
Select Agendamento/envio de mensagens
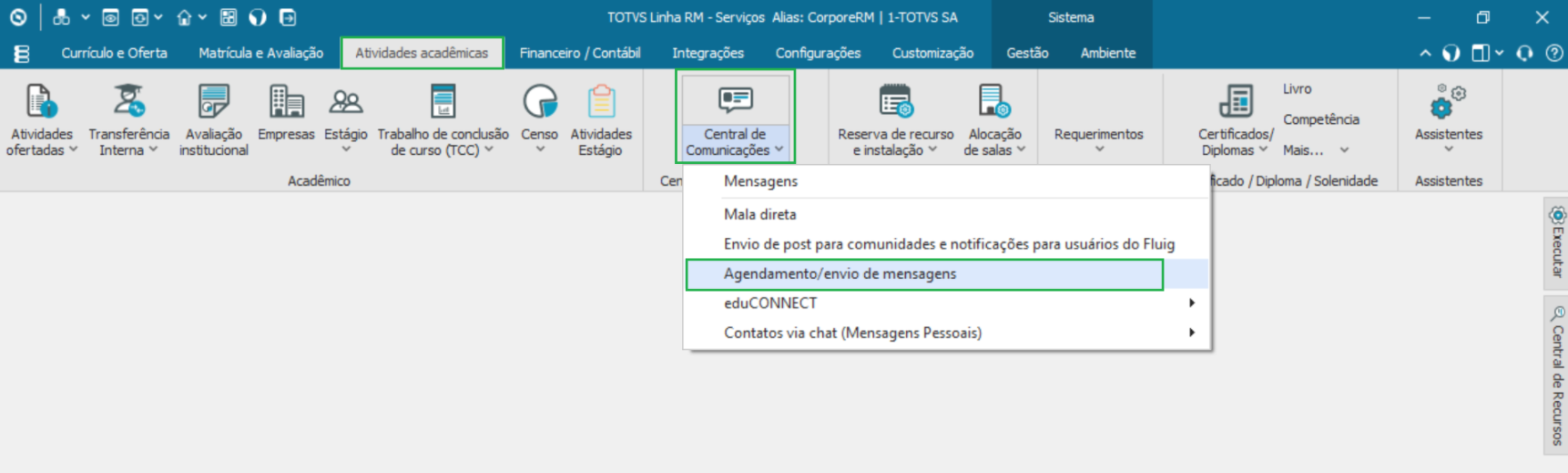947,273
